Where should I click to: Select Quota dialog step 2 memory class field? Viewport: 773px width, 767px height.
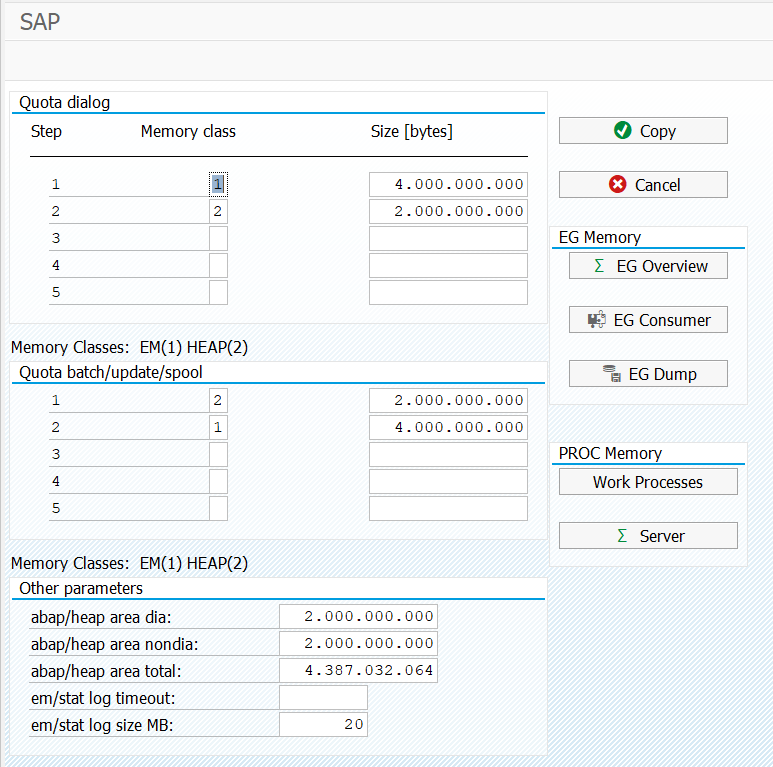pos(218,211)
